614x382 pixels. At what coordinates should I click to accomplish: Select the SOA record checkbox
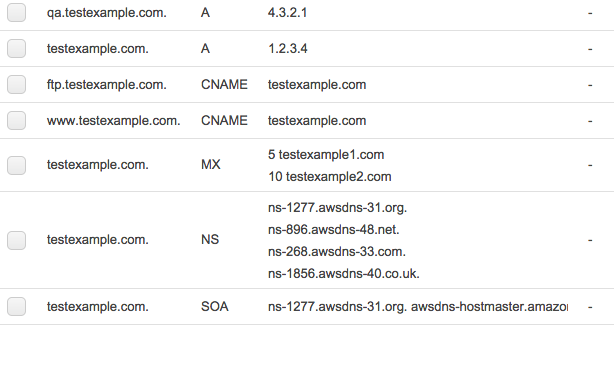pyautogui.click(x=16, y=306)
